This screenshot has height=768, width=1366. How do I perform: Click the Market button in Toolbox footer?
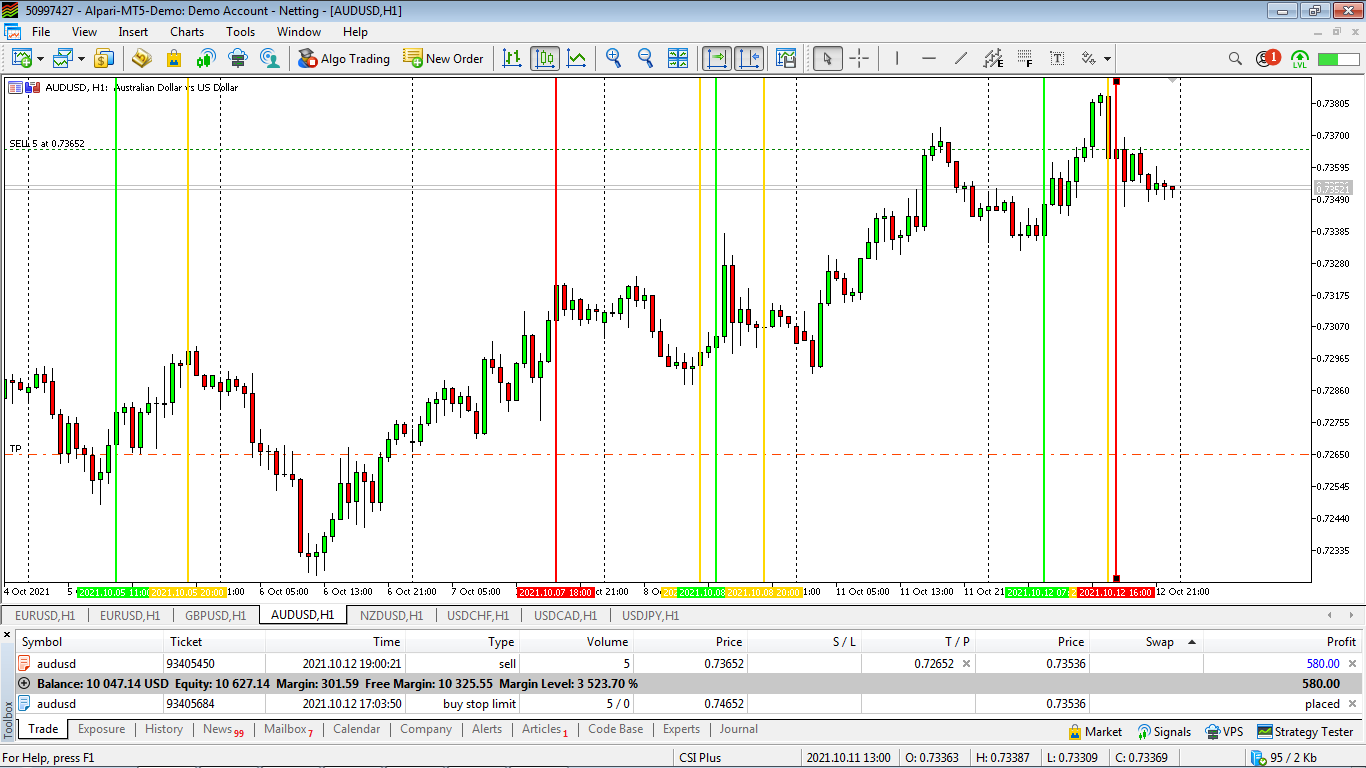tap(1095, 732)
